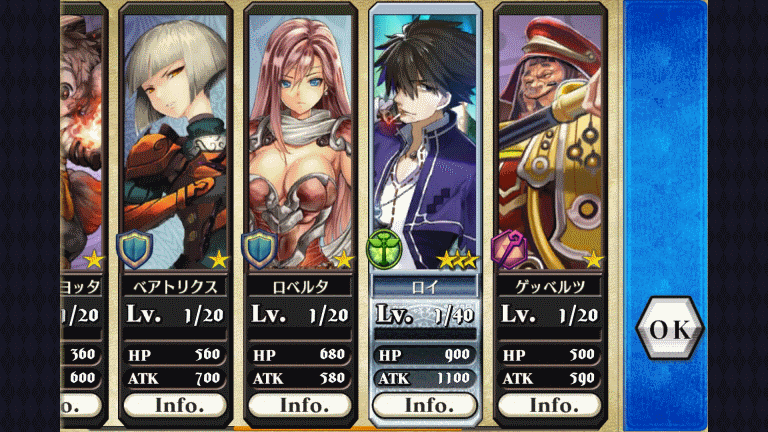
Task: Select the pink-haired ロベルタ portrait
Action: pos(300,142)
